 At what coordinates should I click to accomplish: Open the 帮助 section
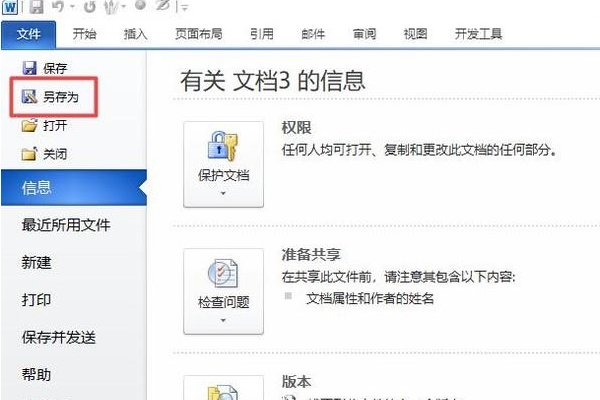click(x=36, y=374)
